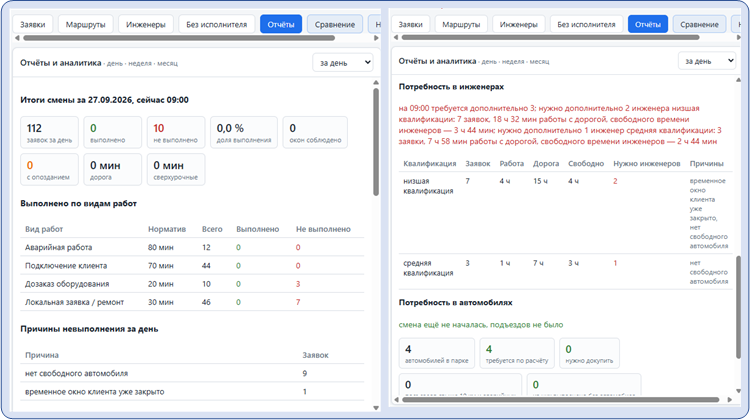Click the '0 мин дорога' card
The width and height of the screenshot is (751, 420).
point(113,169)
